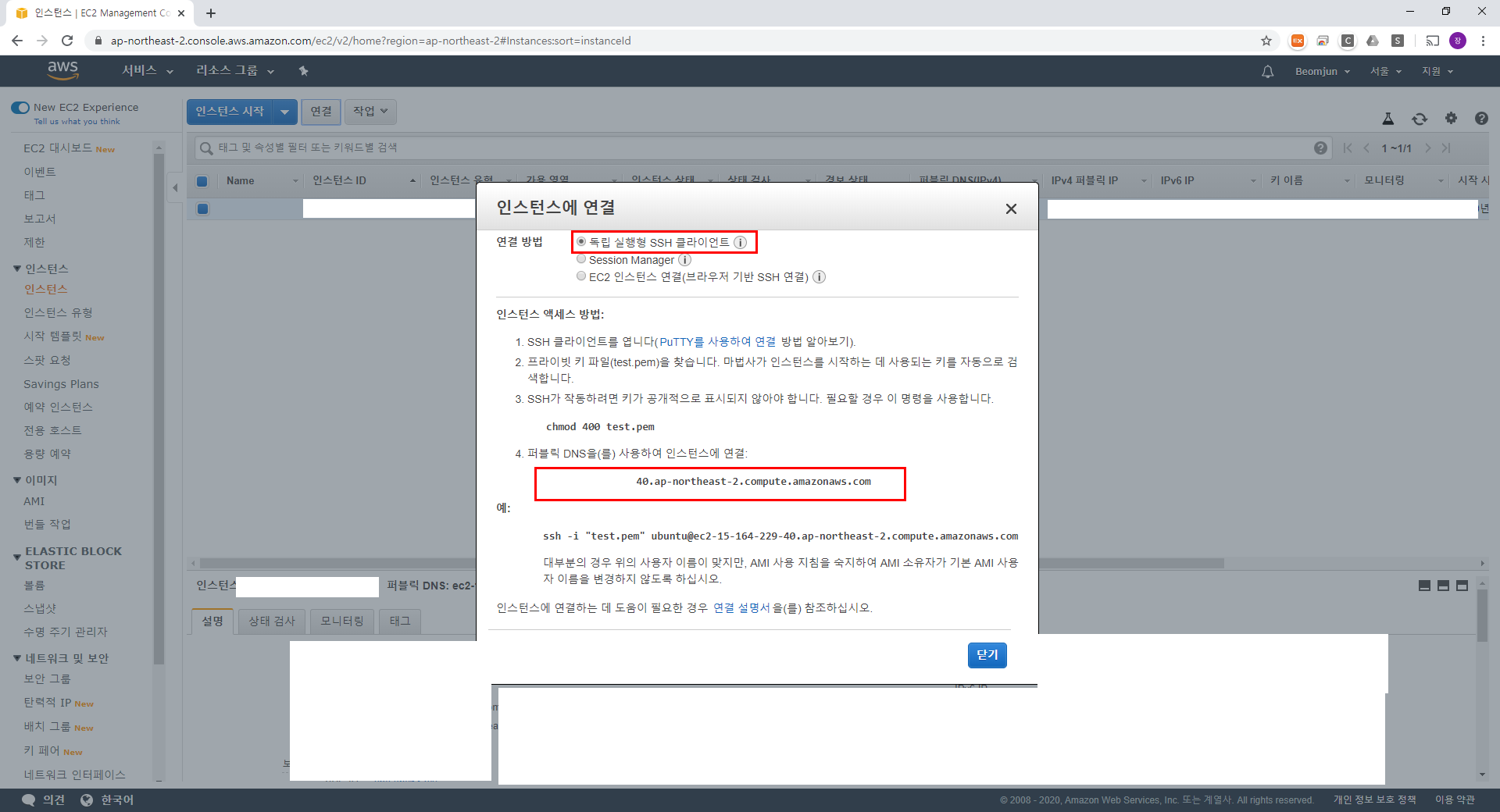Select 독립 실행형 SSH 클라이언트 radio

[x=581, y=242]
